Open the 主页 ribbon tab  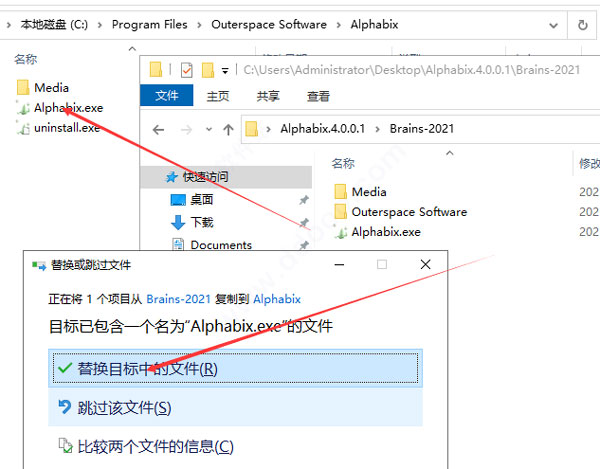point(218,96)
